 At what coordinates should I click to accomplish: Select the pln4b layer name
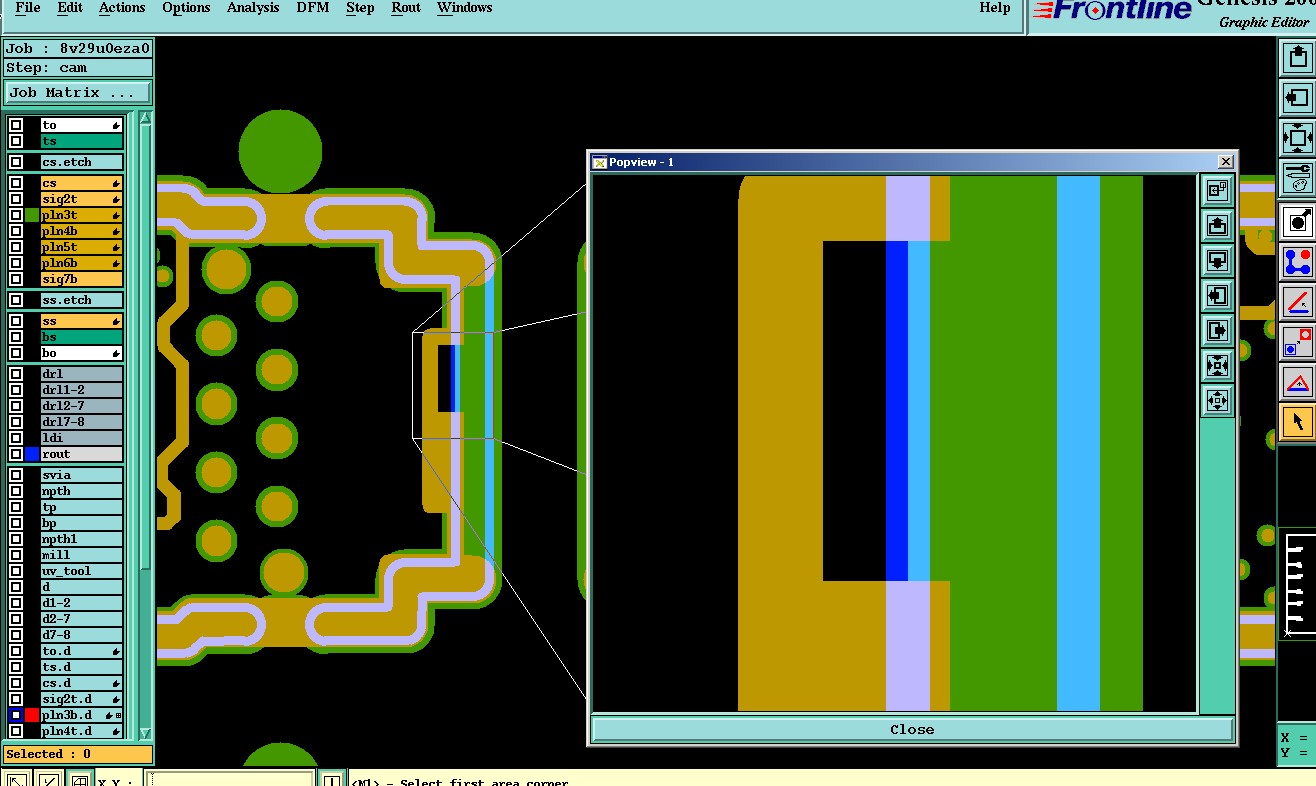coord(82,231)
